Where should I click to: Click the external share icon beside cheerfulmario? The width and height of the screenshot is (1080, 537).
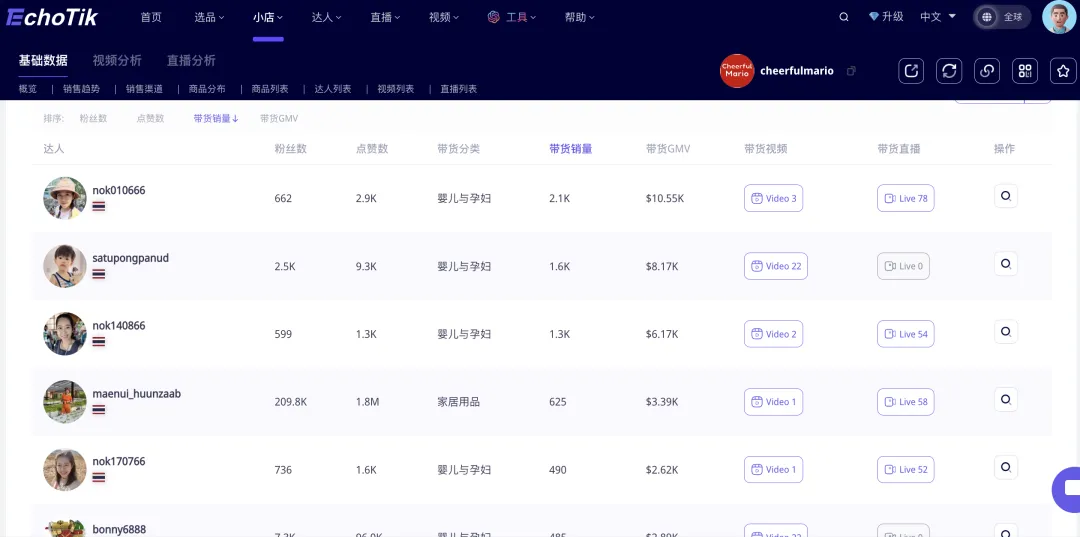tap(911, 71)
